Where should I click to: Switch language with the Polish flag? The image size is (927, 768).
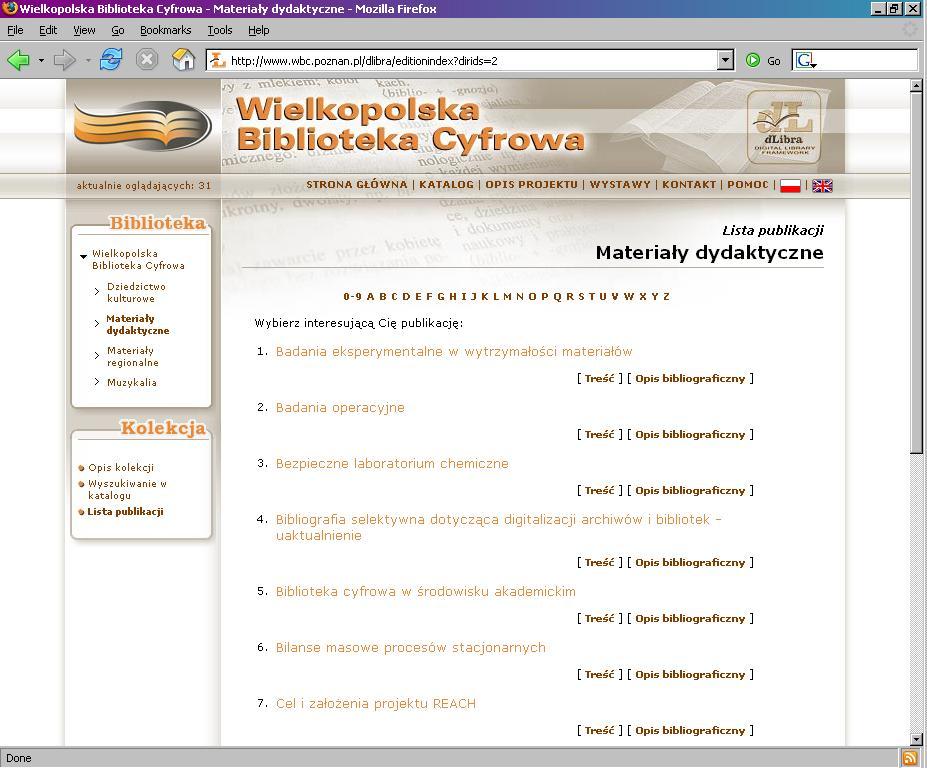pos(790,186)
